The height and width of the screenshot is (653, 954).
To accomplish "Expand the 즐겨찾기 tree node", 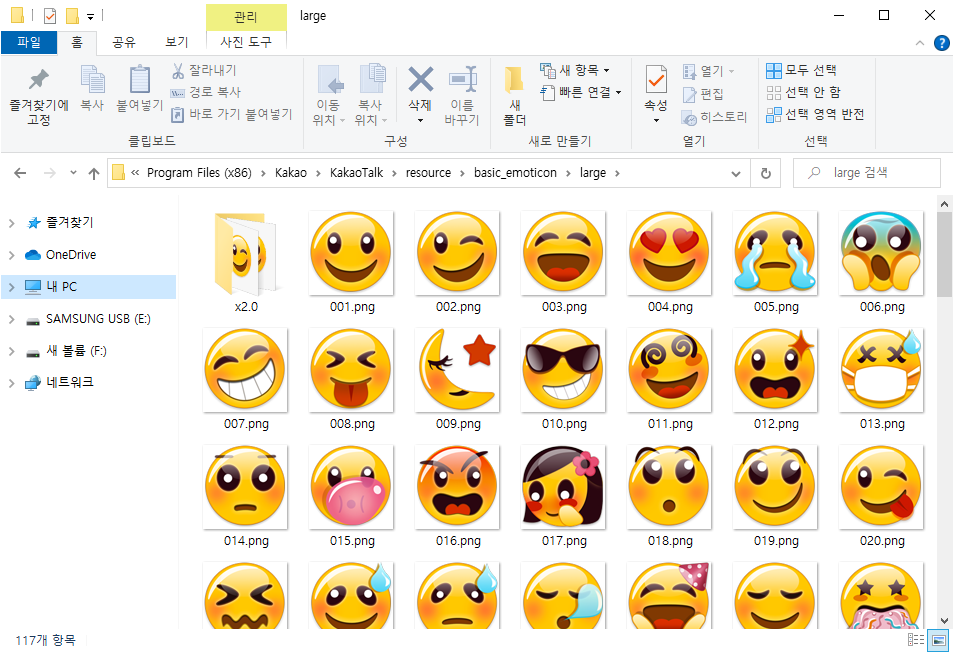I will click(x=12, y=223).
